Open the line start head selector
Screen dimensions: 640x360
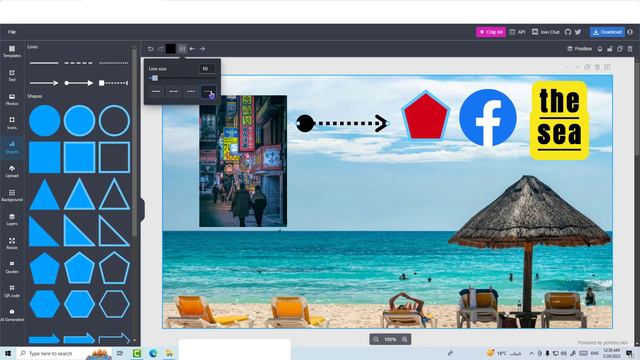192,49
